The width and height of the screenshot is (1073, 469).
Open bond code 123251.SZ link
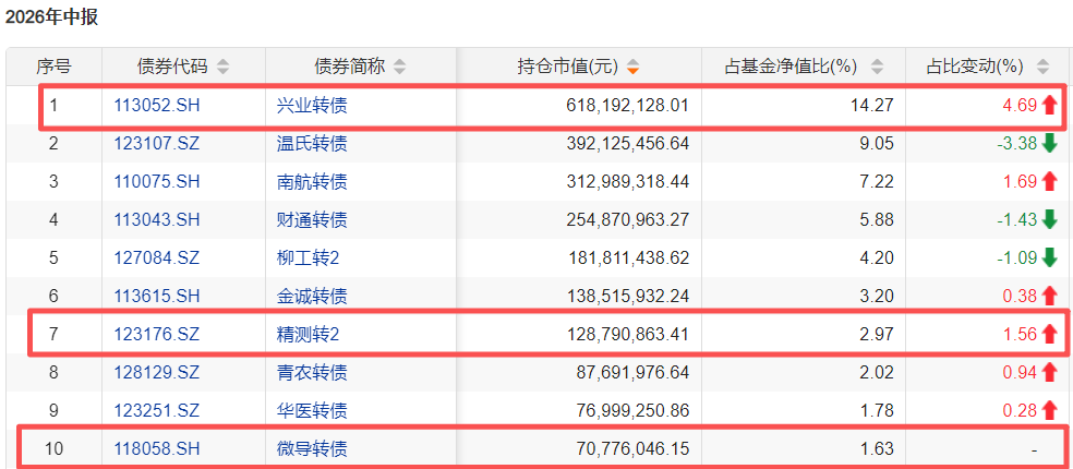(x=157, y=411)
